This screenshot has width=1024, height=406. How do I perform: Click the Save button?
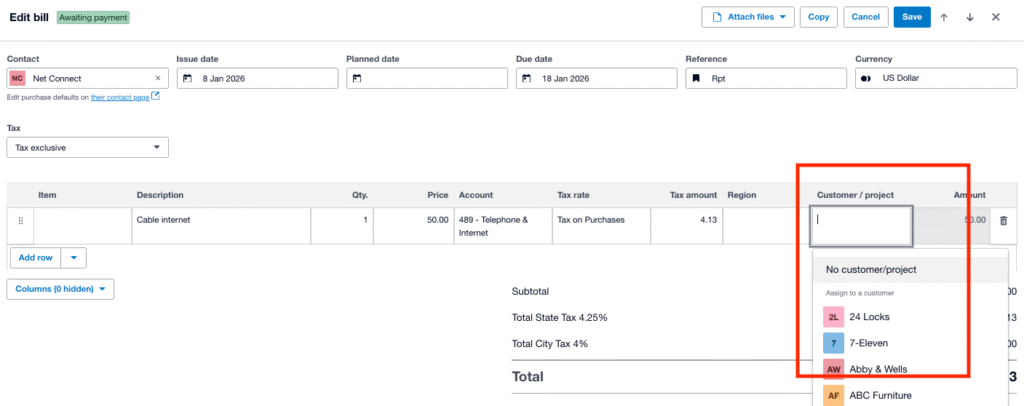(912, 17)
